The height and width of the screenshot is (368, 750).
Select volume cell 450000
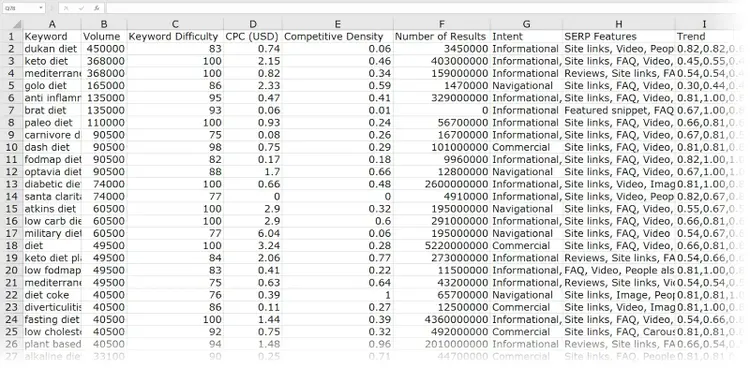104,49
